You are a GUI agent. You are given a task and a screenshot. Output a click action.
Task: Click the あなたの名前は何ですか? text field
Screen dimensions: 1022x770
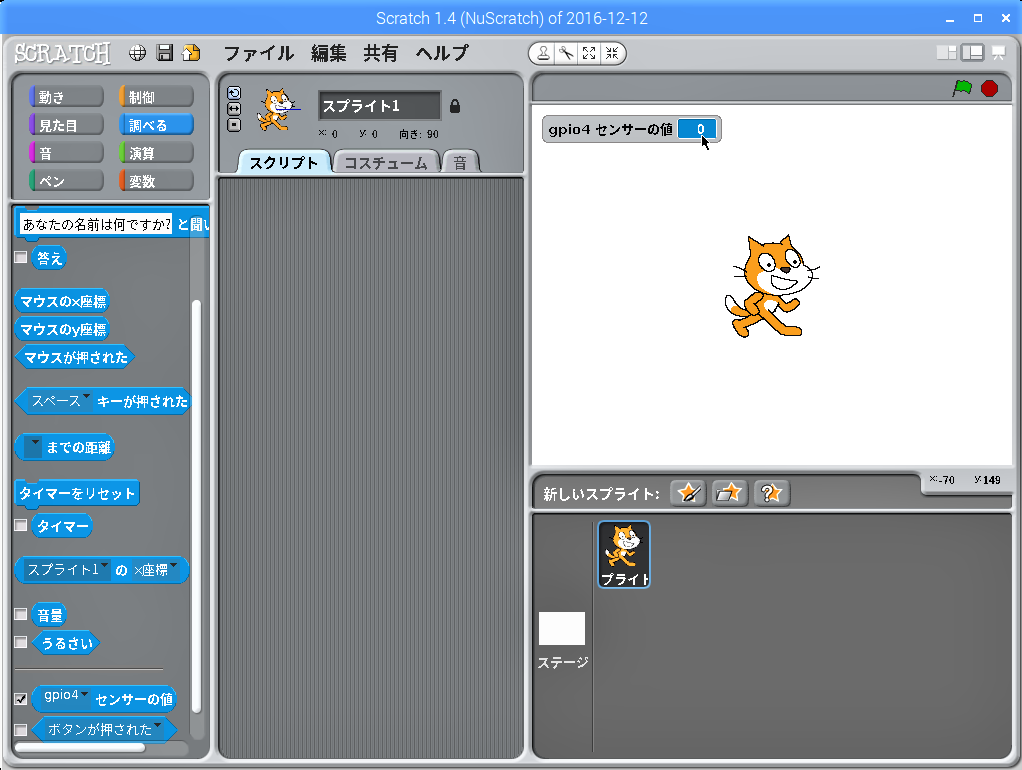tap(96, 224)
